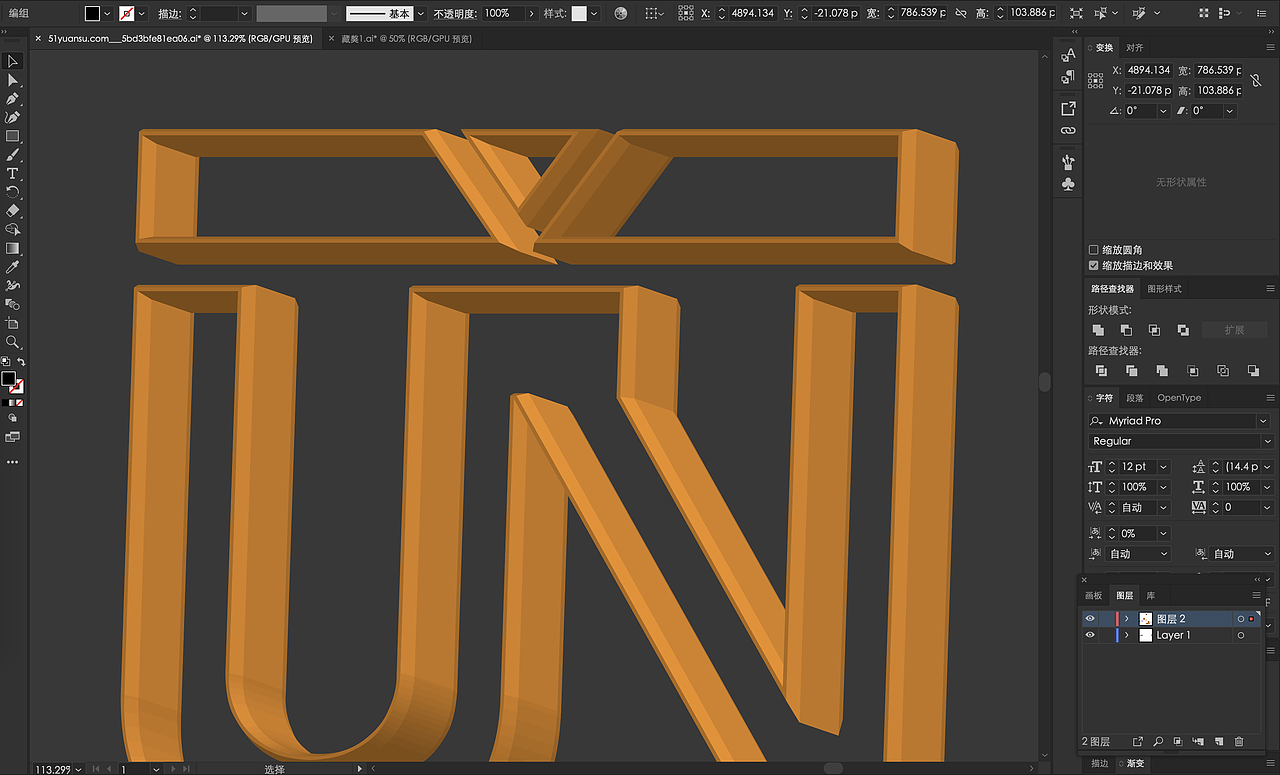Switch to the 段落 panel tab
Viewport: 1280px width, 775px height.
pyautogui.click(x=1135, y=398)
